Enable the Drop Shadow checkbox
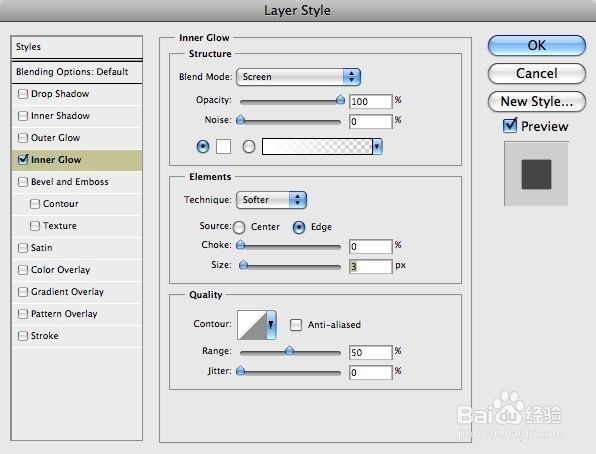Viewport: 596px width, 454px height. coord(23,94)
